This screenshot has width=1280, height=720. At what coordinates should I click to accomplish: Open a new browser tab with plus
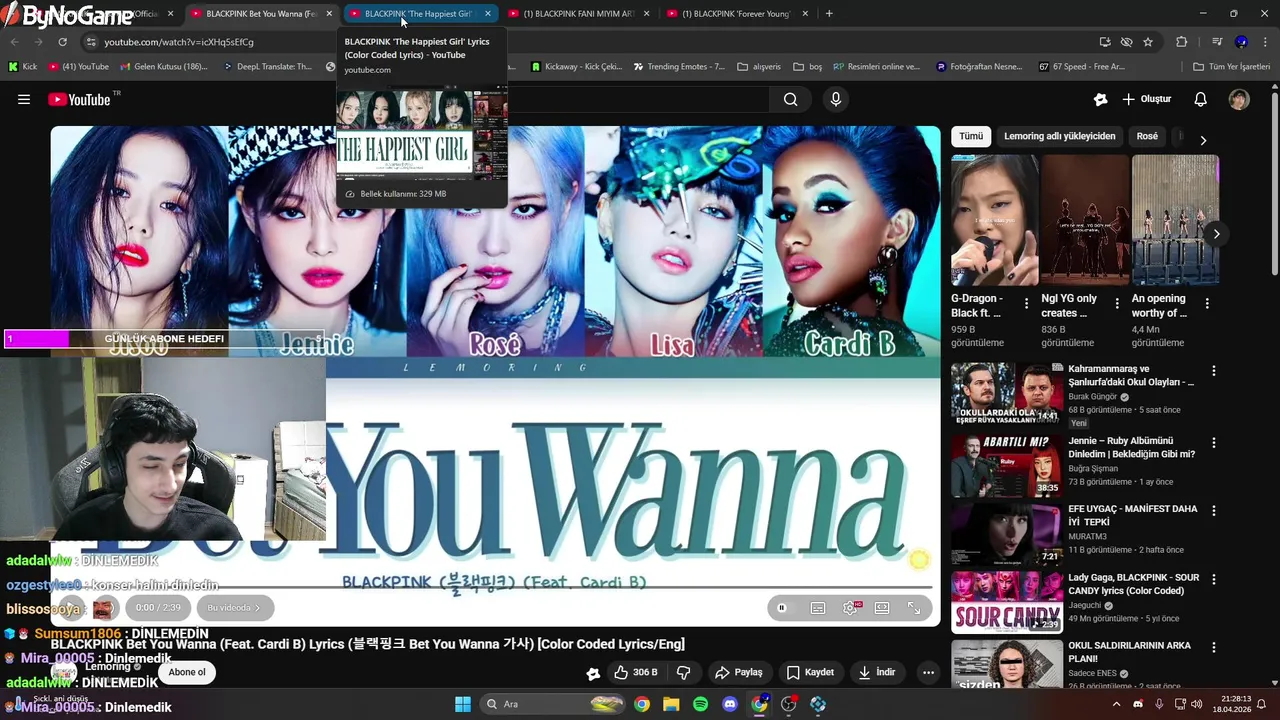[x=829, y=14]
